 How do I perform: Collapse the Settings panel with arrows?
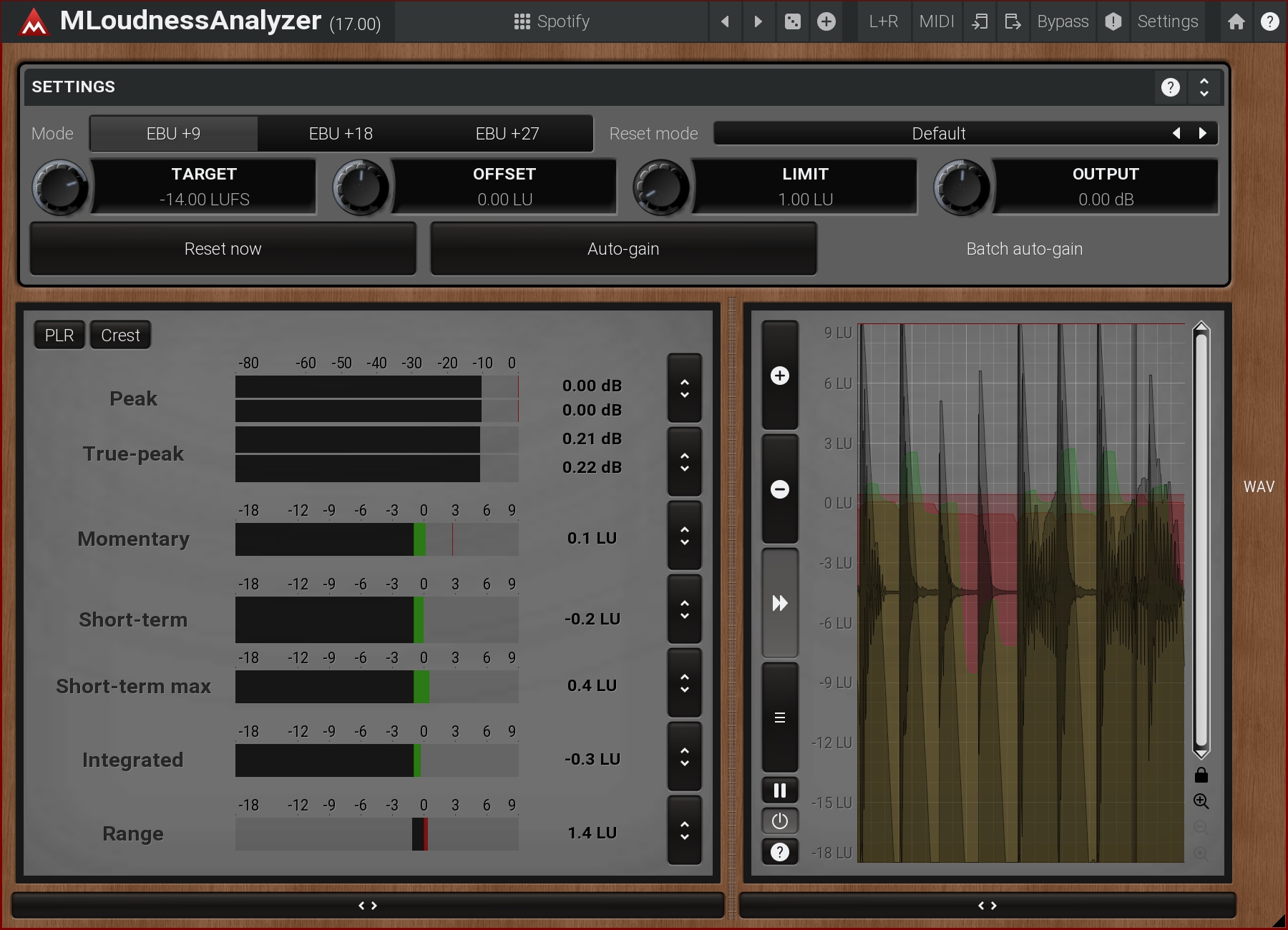1204,87
